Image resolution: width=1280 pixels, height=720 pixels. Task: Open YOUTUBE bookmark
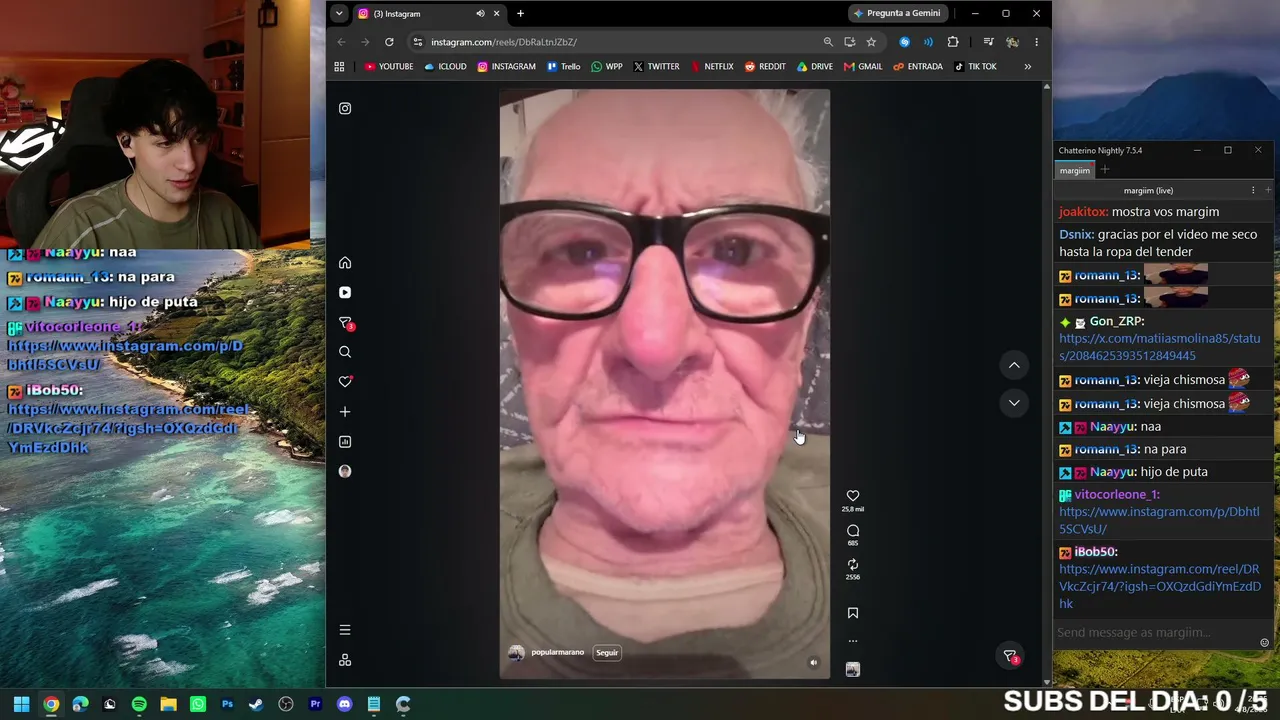389,67
